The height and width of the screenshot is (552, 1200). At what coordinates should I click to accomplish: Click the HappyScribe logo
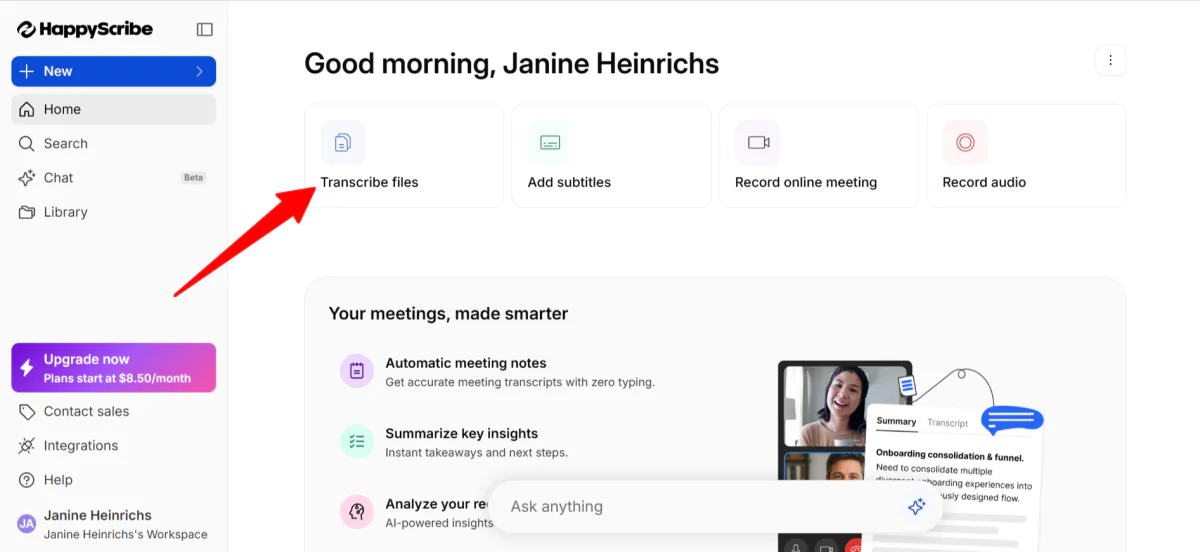(x=85, y=29)
